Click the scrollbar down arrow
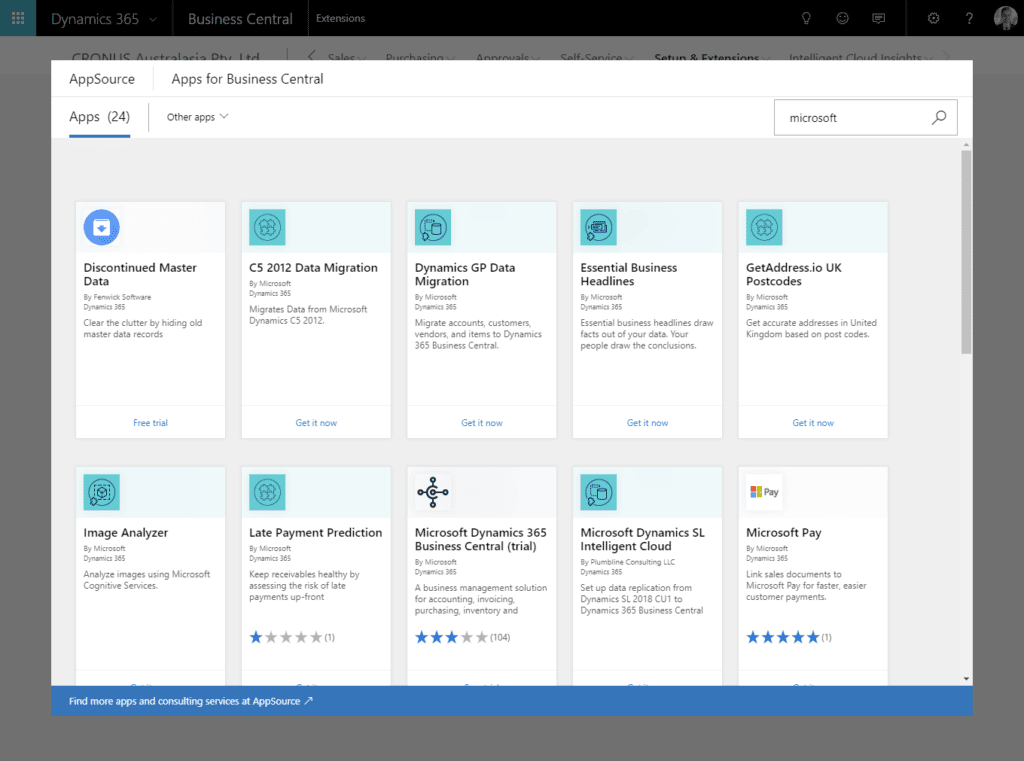The height and width of the screenshot is (761, 1024). pyautogui.click(x=966, y=679)
